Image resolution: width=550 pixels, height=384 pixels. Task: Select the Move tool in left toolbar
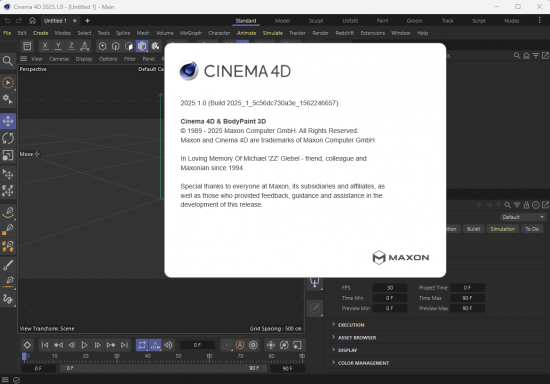click(x=8, y=121)
